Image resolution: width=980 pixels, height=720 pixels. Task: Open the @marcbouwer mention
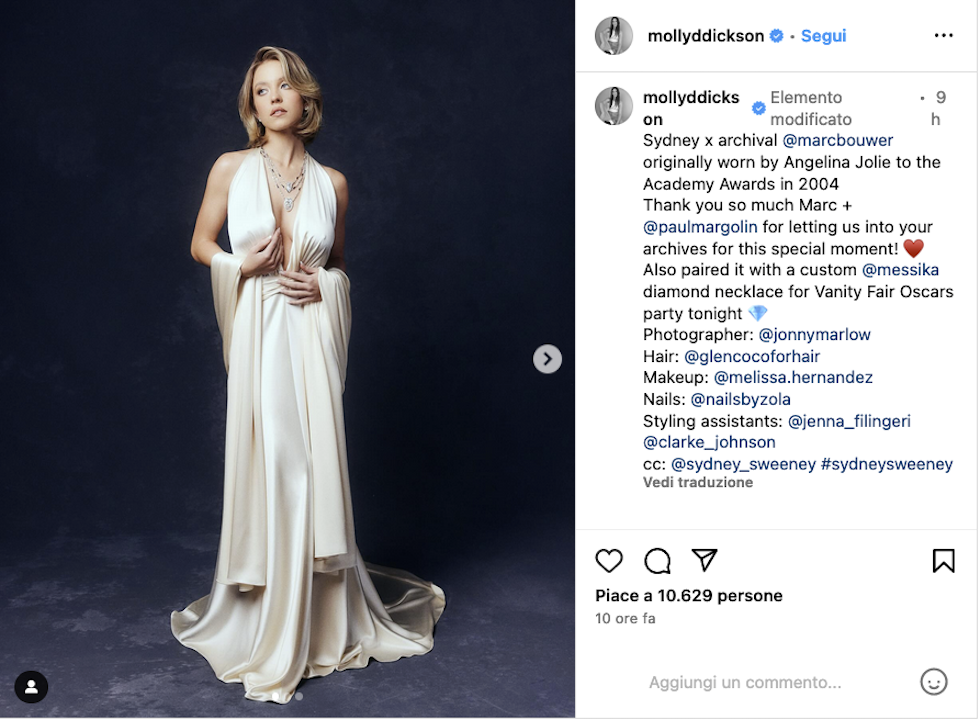coord(838,140)
